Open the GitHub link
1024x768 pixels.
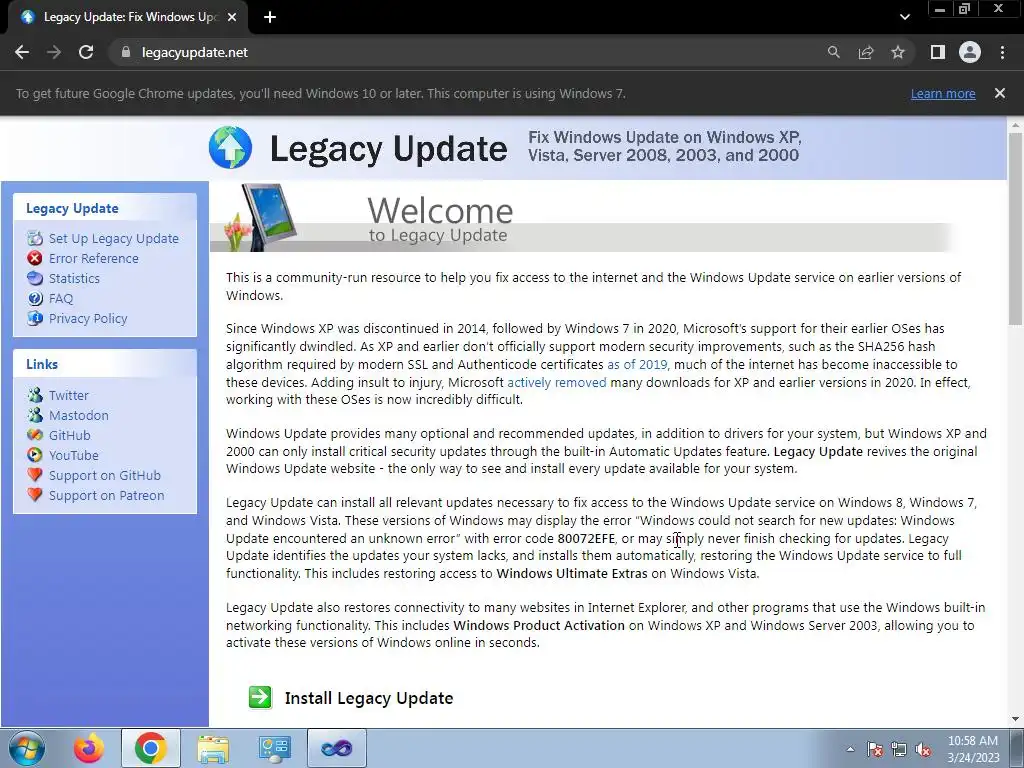click(70, 436)
